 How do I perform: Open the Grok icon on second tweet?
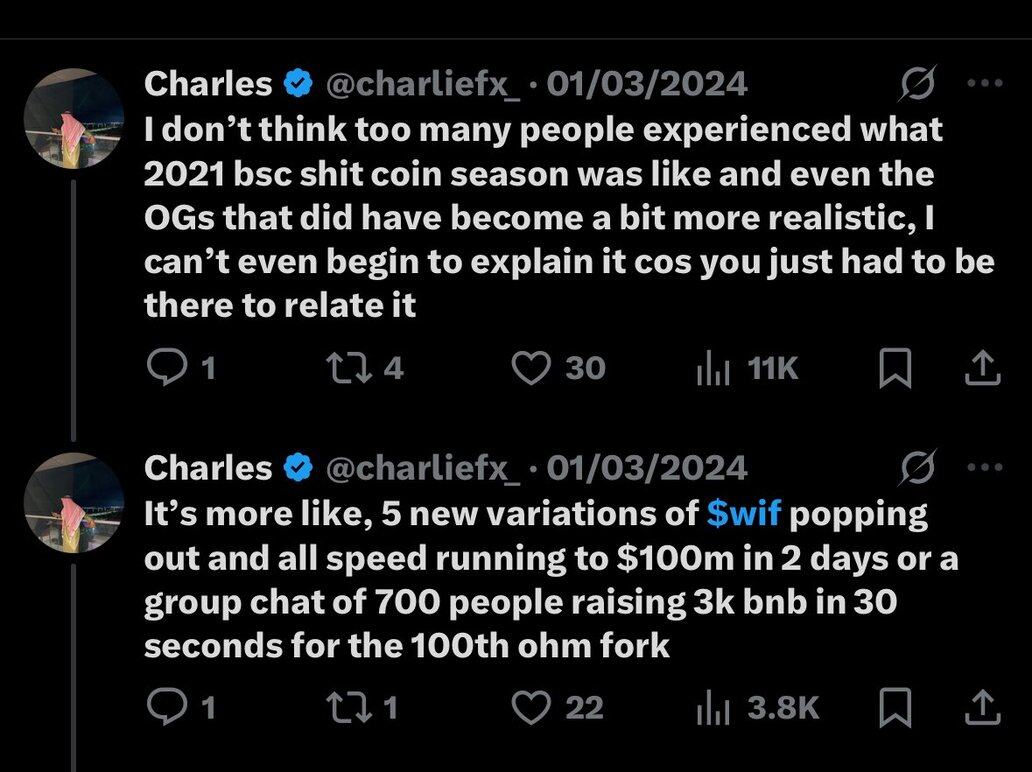tap(917, 468)
